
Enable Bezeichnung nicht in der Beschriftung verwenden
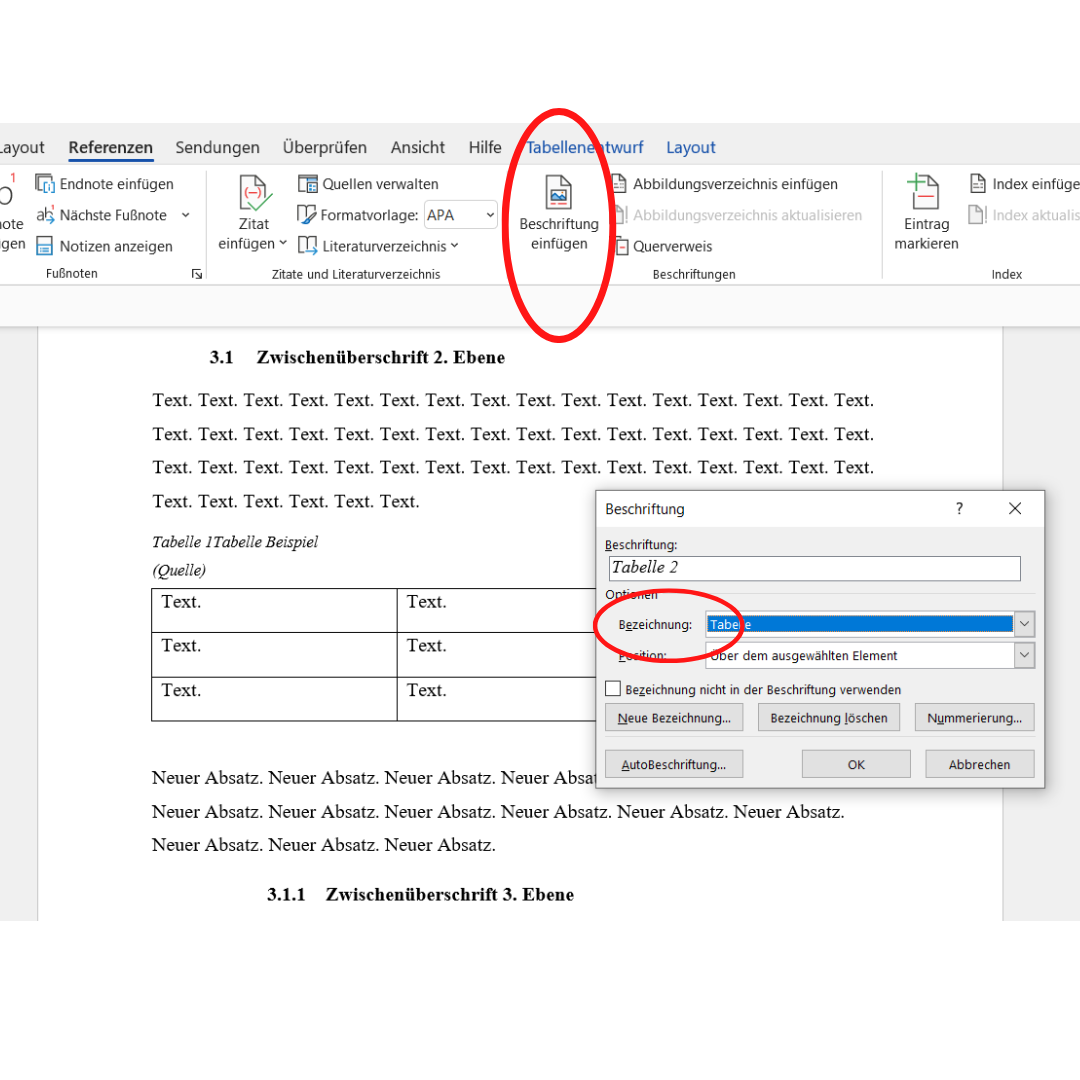(613, 689)
